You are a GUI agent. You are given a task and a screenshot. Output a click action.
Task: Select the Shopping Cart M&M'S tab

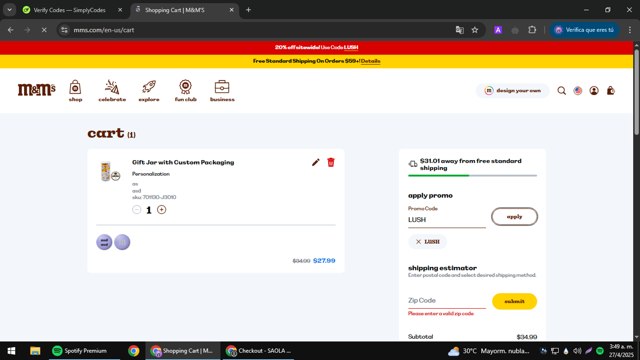pos(175,10)
